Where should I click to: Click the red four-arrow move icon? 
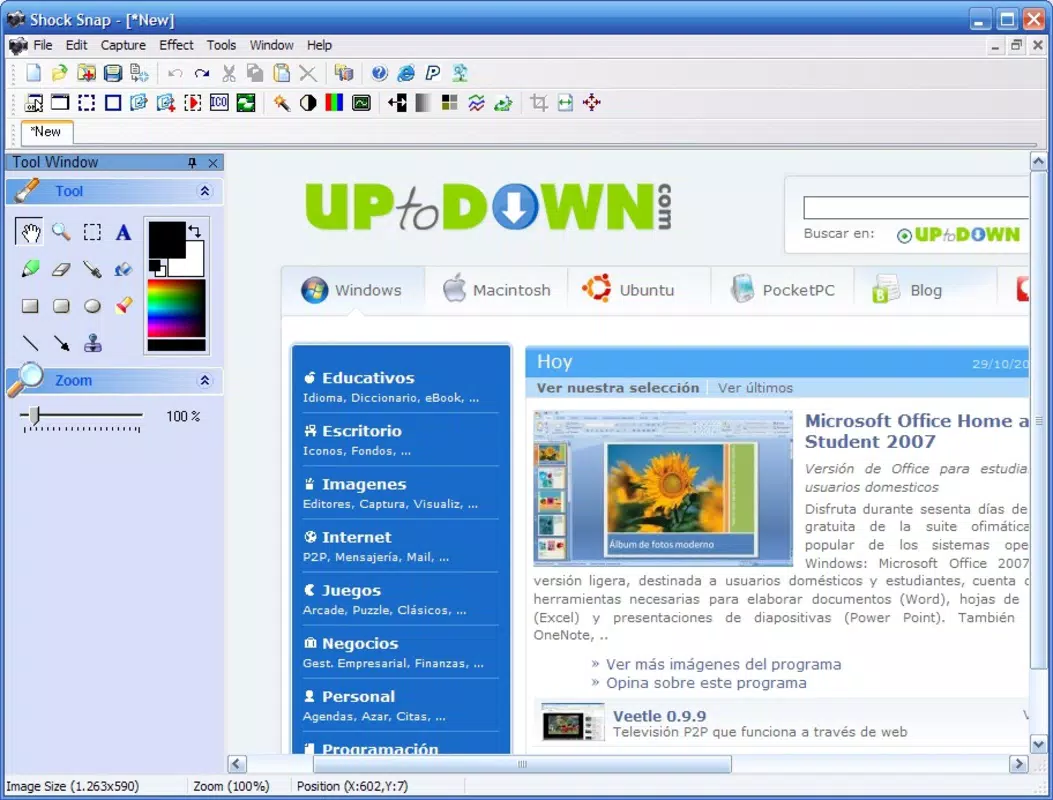click(x=592, y=103)
